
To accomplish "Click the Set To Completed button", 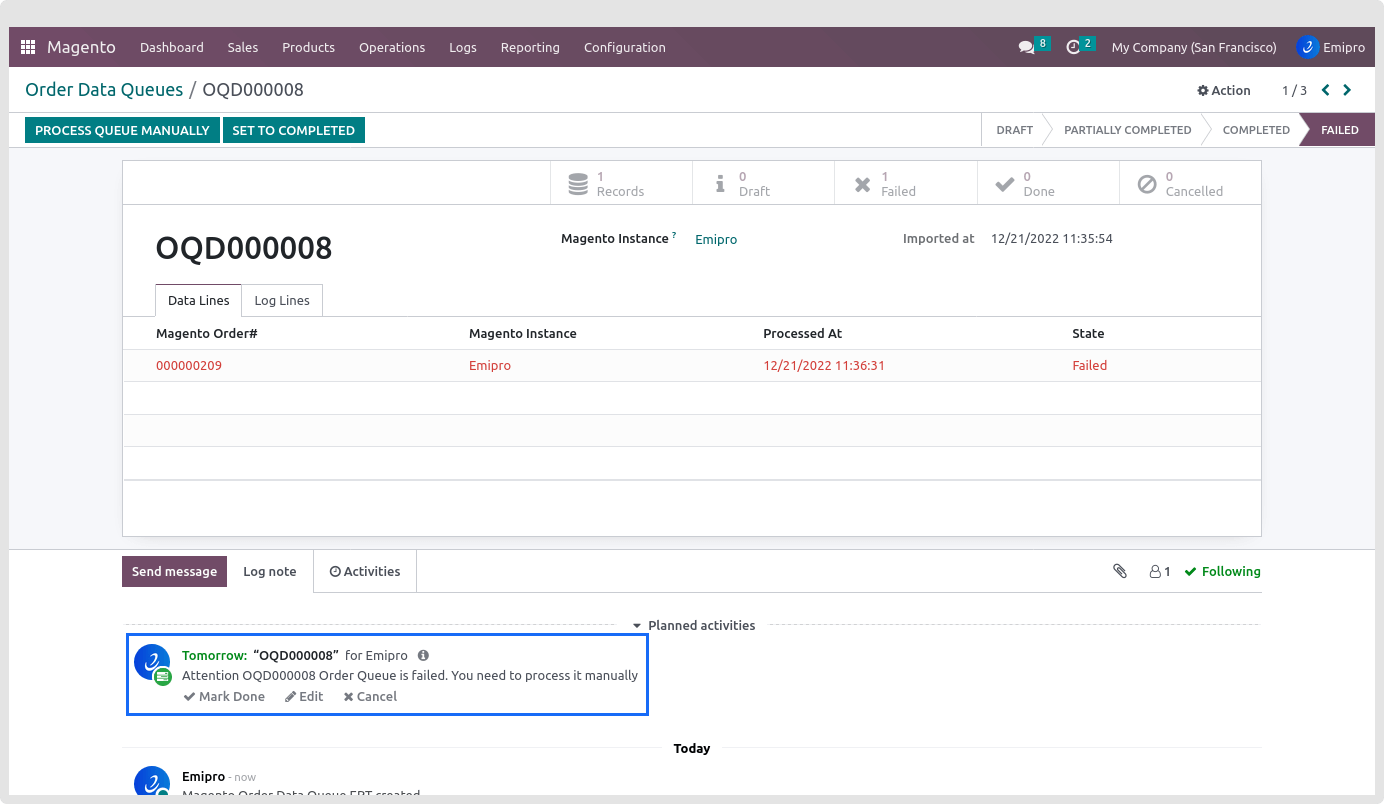I will [x=293, y=130].
